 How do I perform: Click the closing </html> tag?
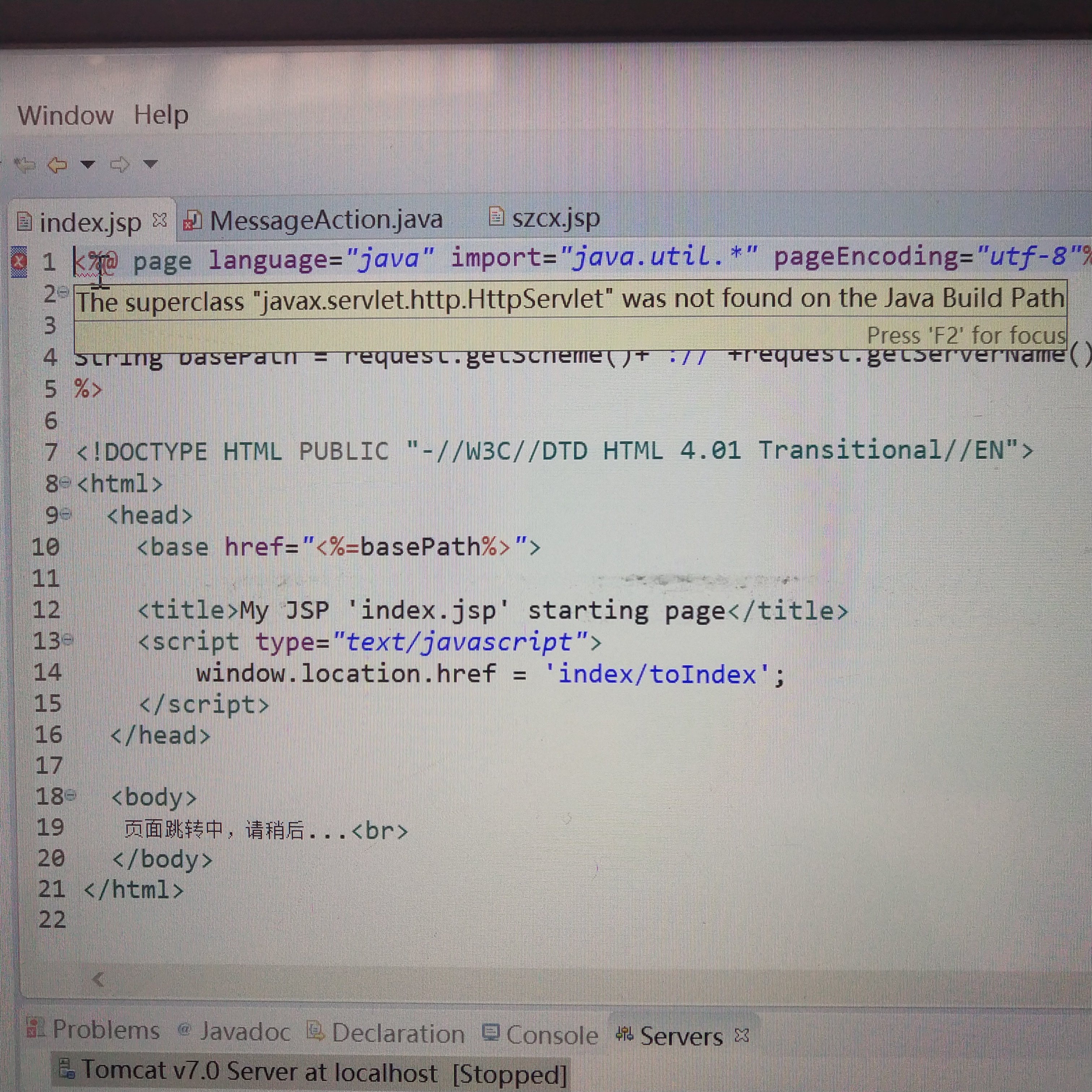[x=133, y=890]
